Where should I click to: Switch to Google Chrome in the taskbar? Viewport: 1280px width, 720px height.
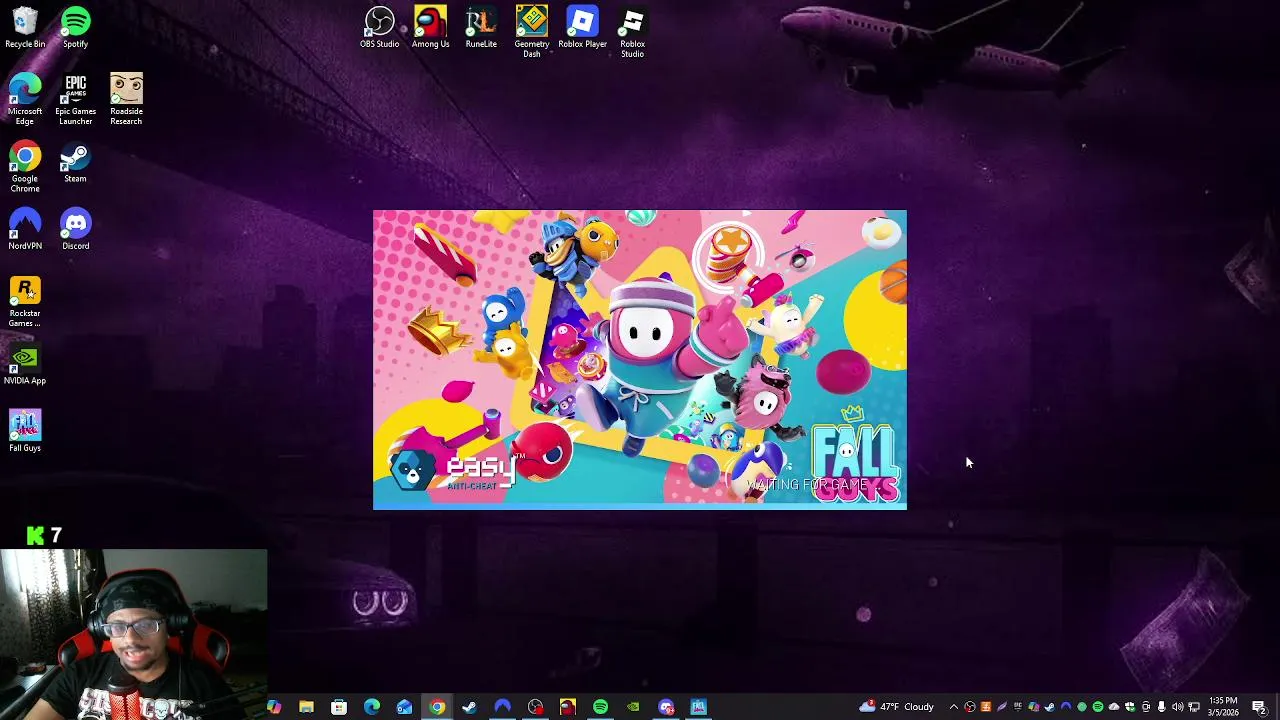[x=437, y=707]
